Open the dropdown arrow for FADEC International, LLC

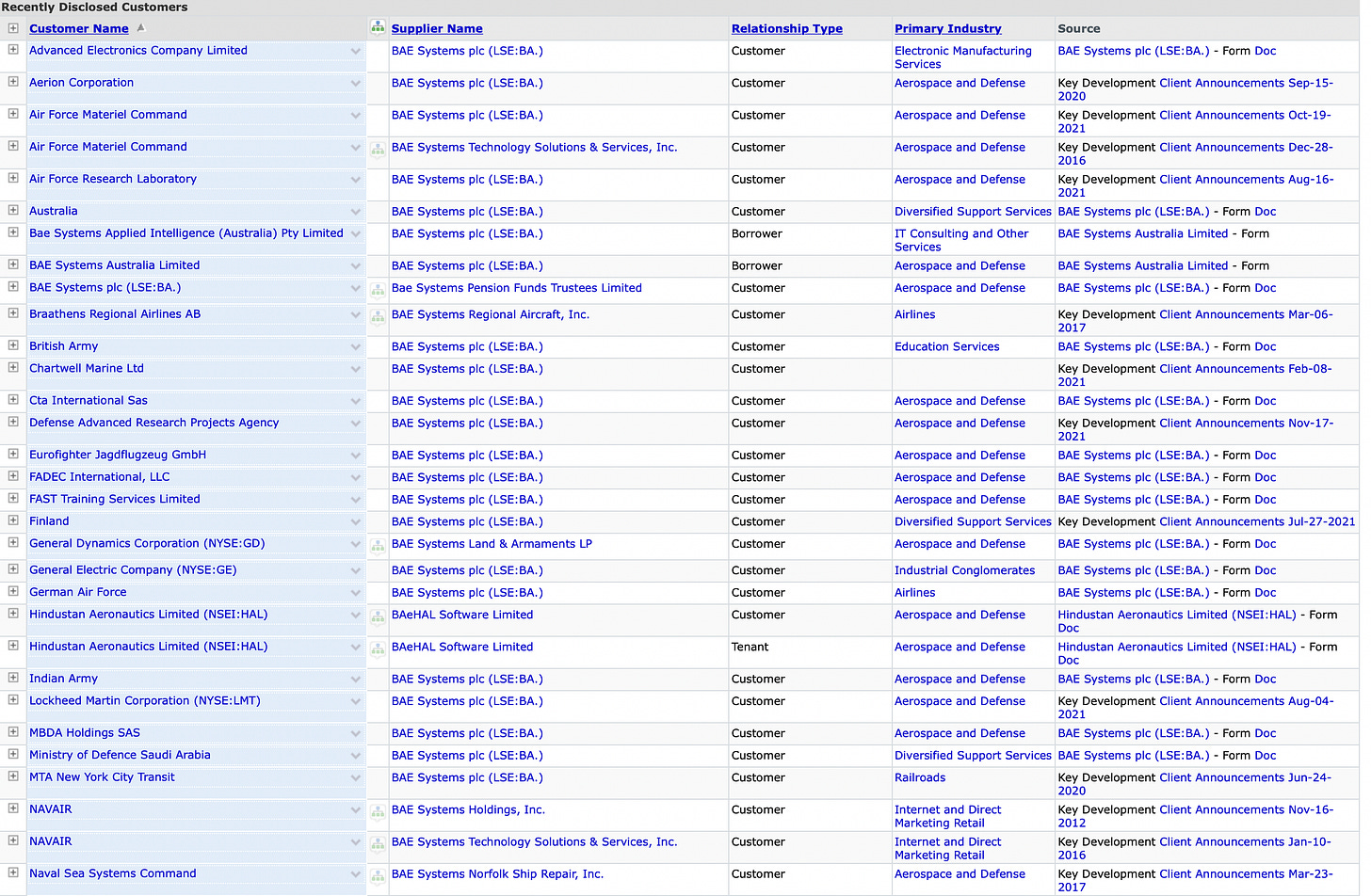356,478
